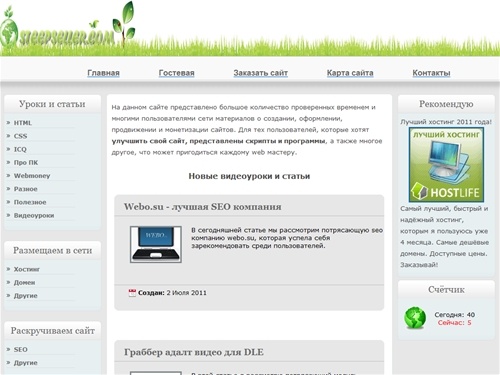Open article Webo.su - лучшая SEO компания
The image size is (500, 375).
click(202, 207)
